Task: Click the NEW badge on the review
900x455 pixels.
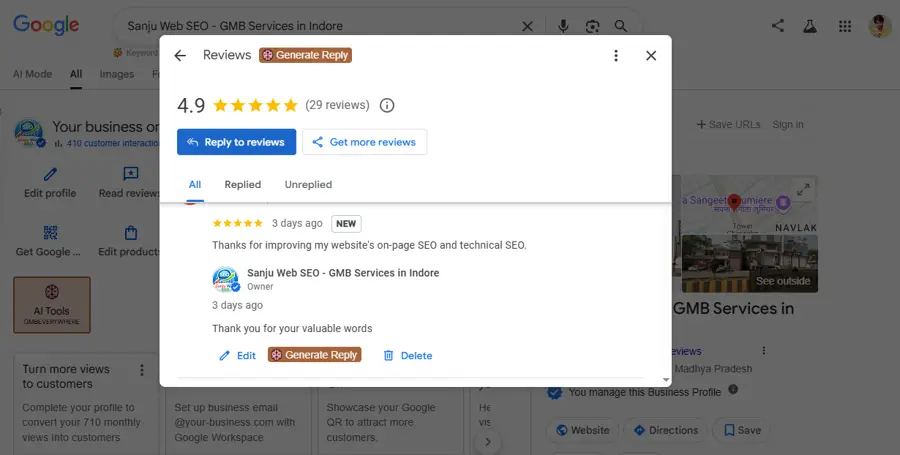Action: [346, 224]
